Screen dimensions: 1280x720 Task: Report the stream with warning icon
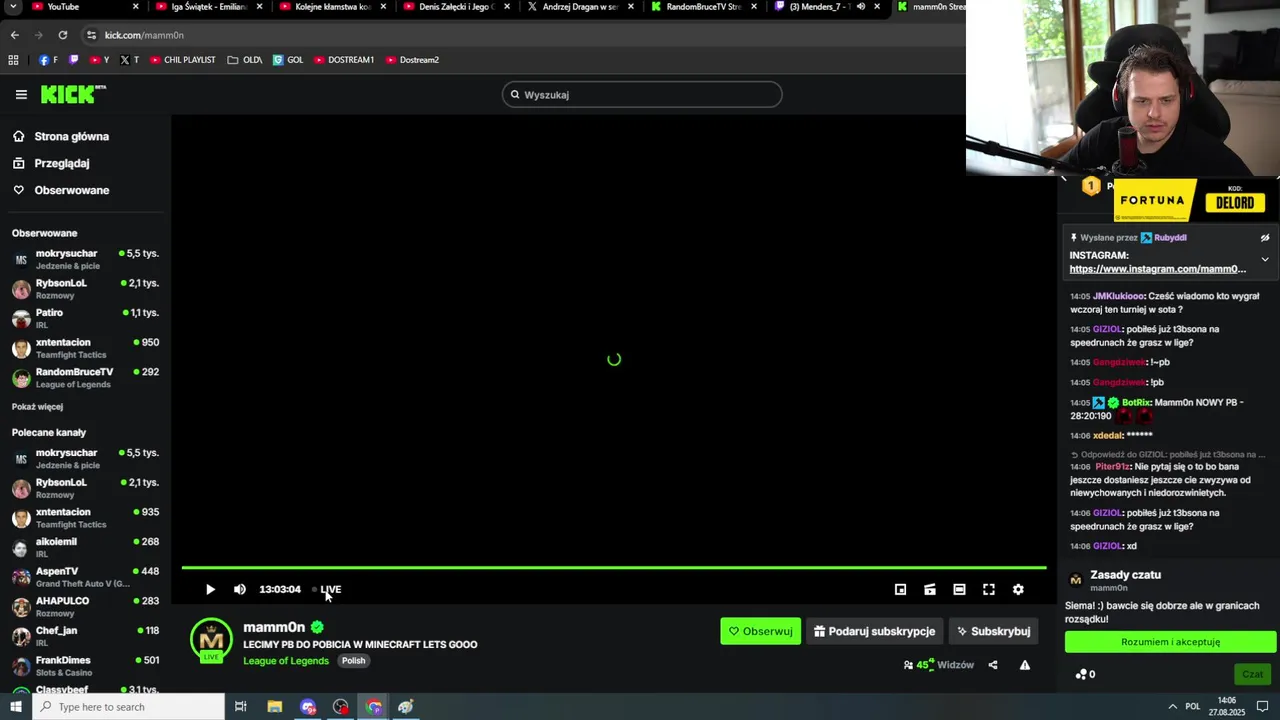pyautogui.click(x=1025, y=665)
